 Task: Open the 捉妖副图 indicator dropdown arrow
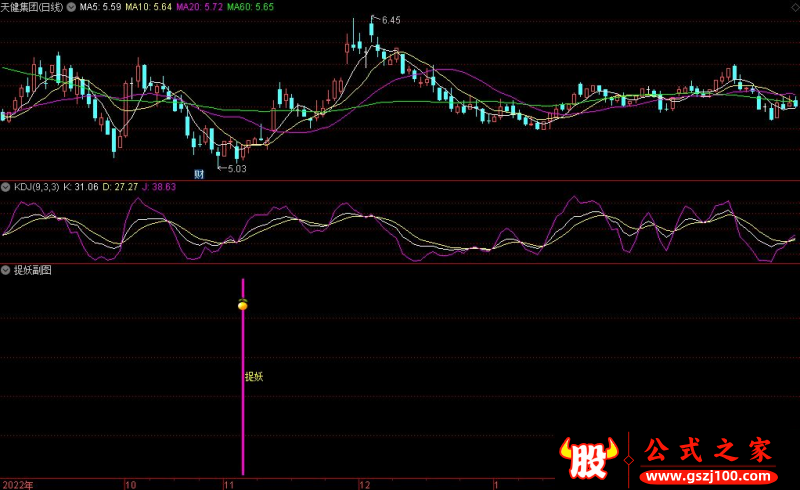6,270
